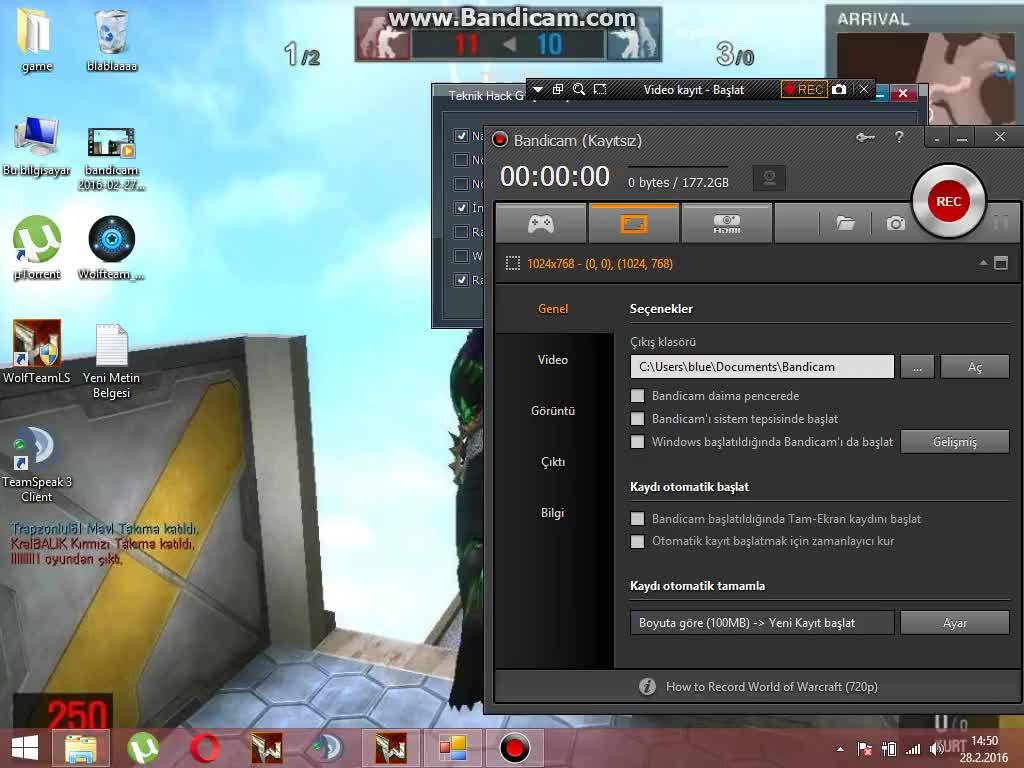Open µTorrent from the taskbar

(x=143, y=748)
